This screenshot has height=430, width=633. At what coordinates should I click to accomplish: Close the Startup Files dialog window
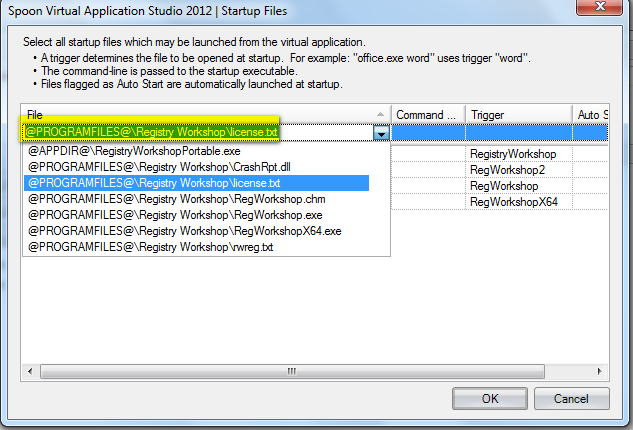(x=600, y=6)
